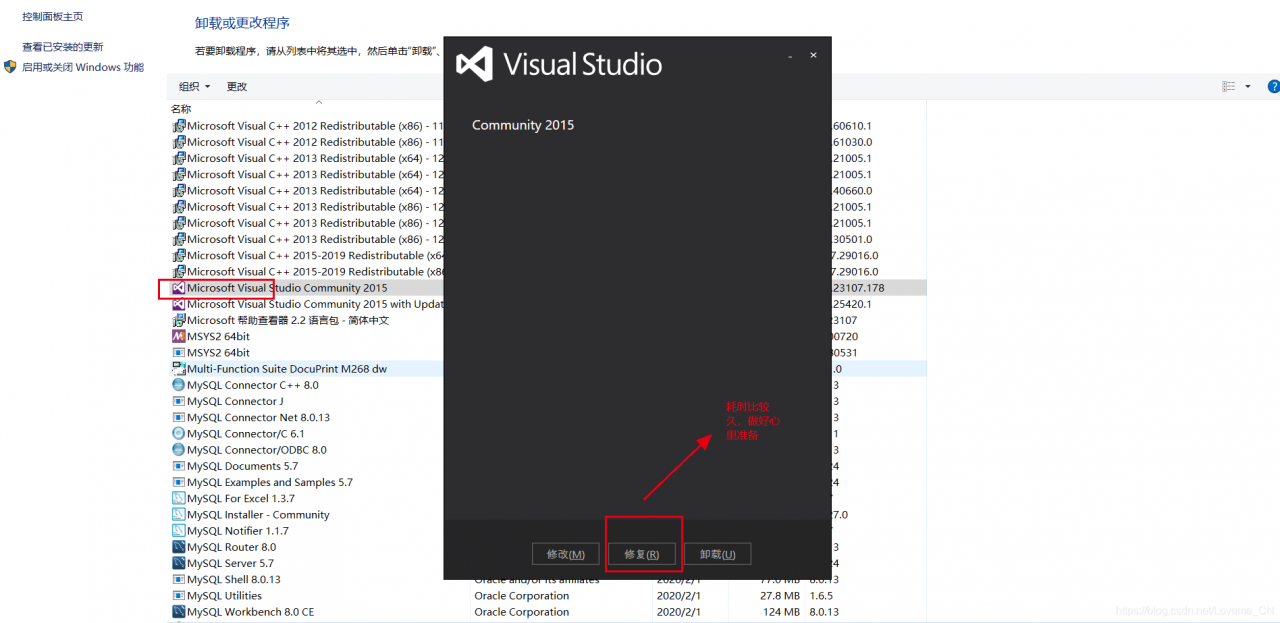The image size is (1280, 623).
Task: Start repair with the 修复(R) button
Action: click(x=642, y=554)
